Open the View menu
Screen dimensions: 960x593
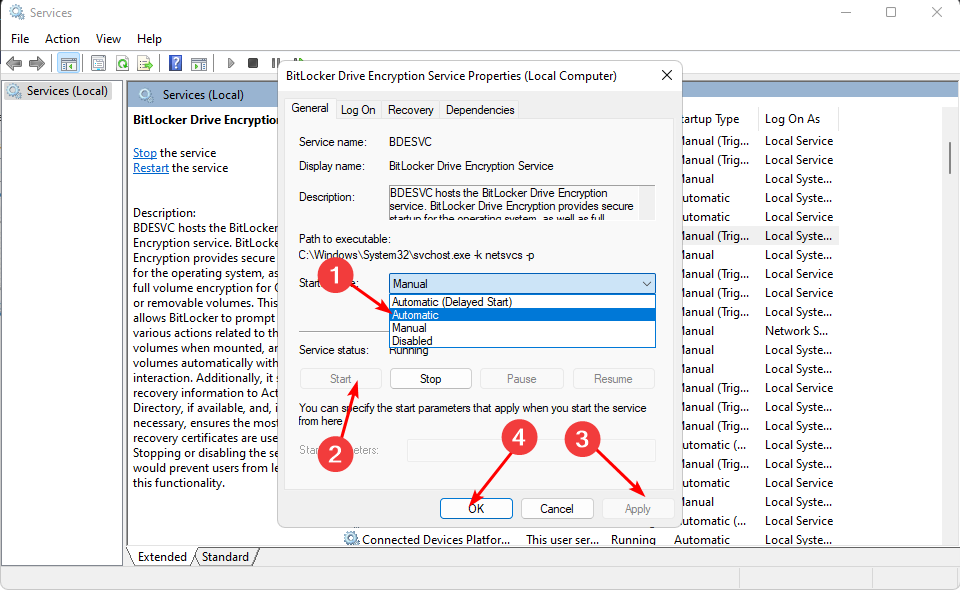[108, 39]
